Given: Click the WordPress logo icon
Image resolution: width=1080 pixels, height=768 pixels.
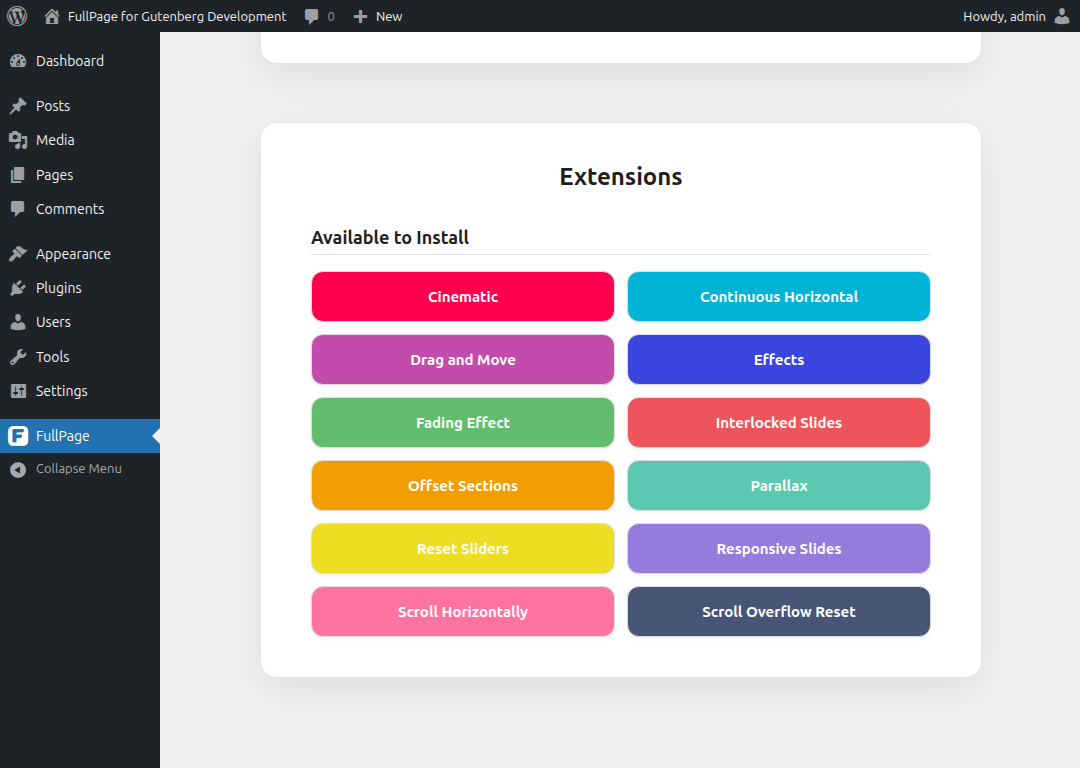Looking at the screenshot, I should click(x=17, y=16).
